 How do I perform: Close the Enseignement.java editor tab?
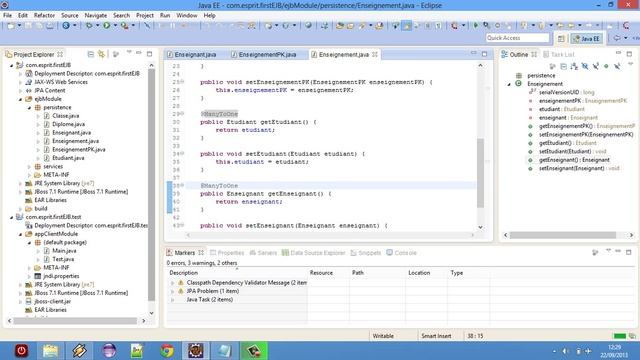(x=375, y=54)
